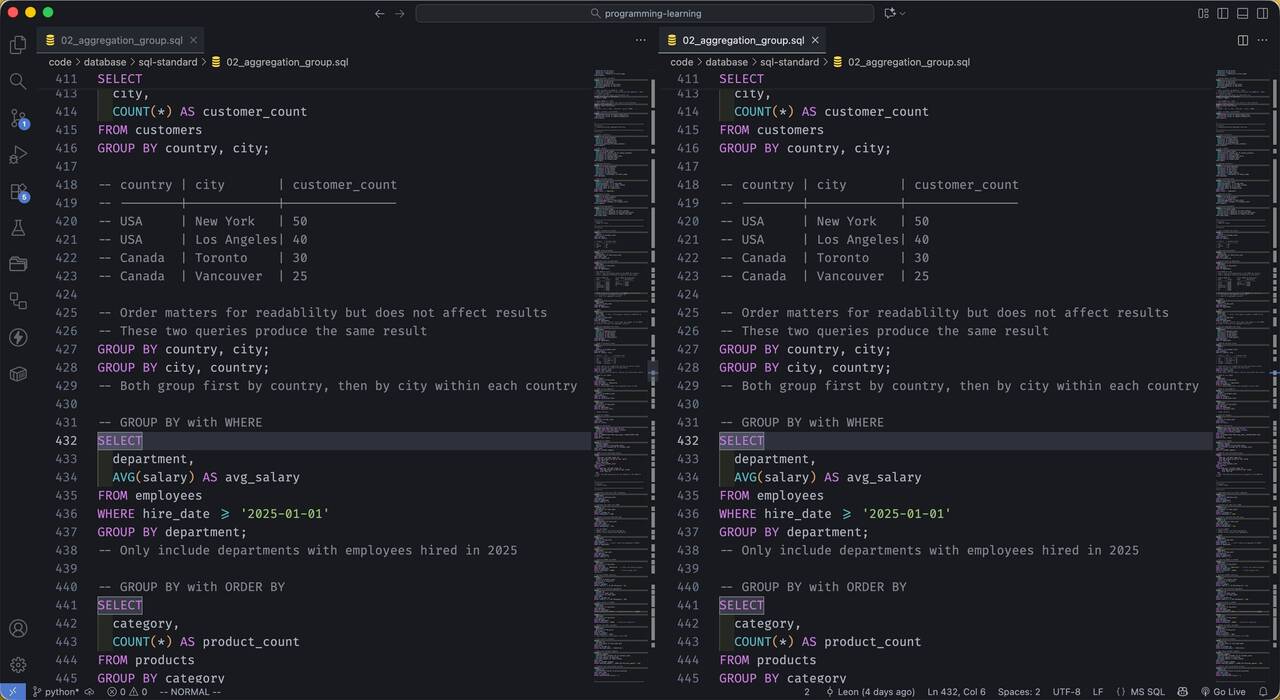
Task: Click 'code' in the left breadcrumb
Action: tap(60, 62)
